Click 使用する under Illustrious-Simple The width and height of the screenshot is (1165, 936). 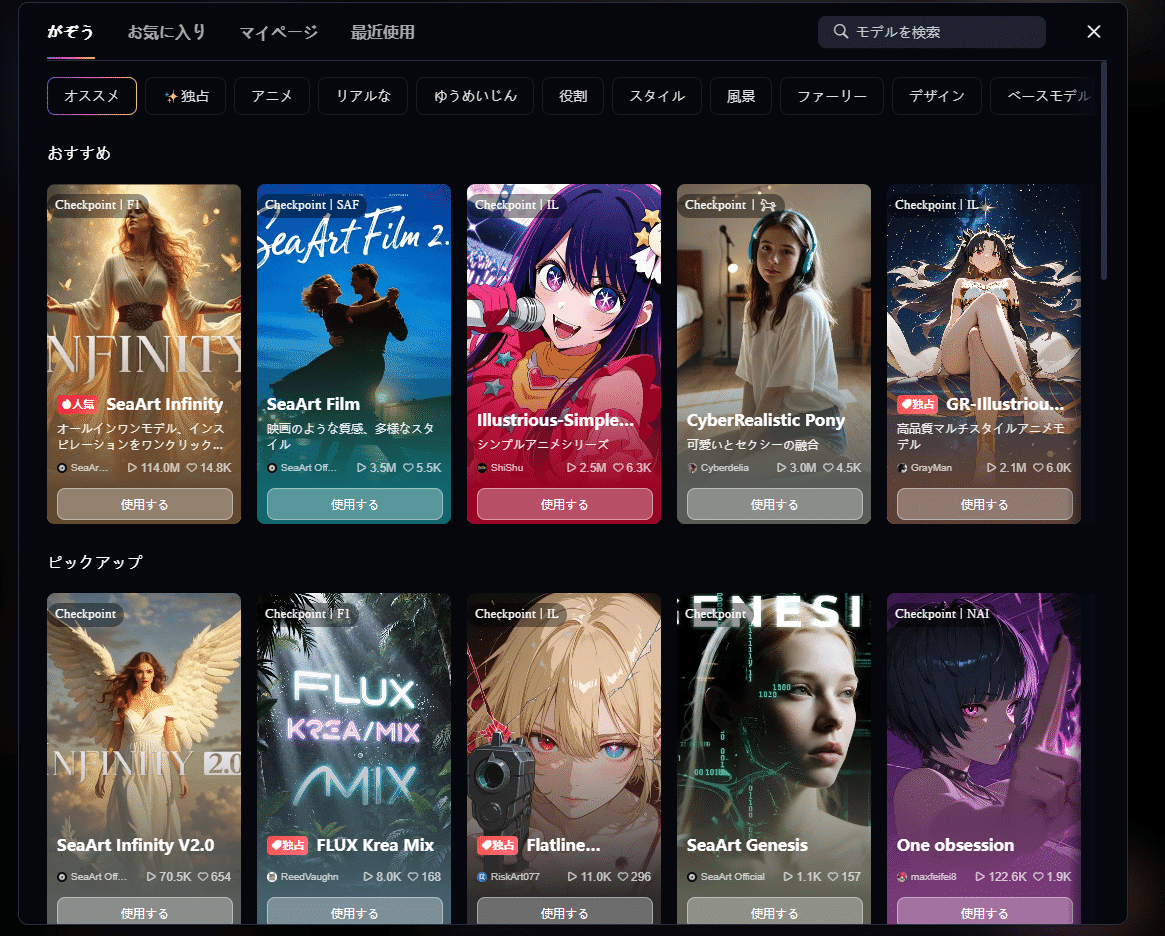tap(565, 504)
